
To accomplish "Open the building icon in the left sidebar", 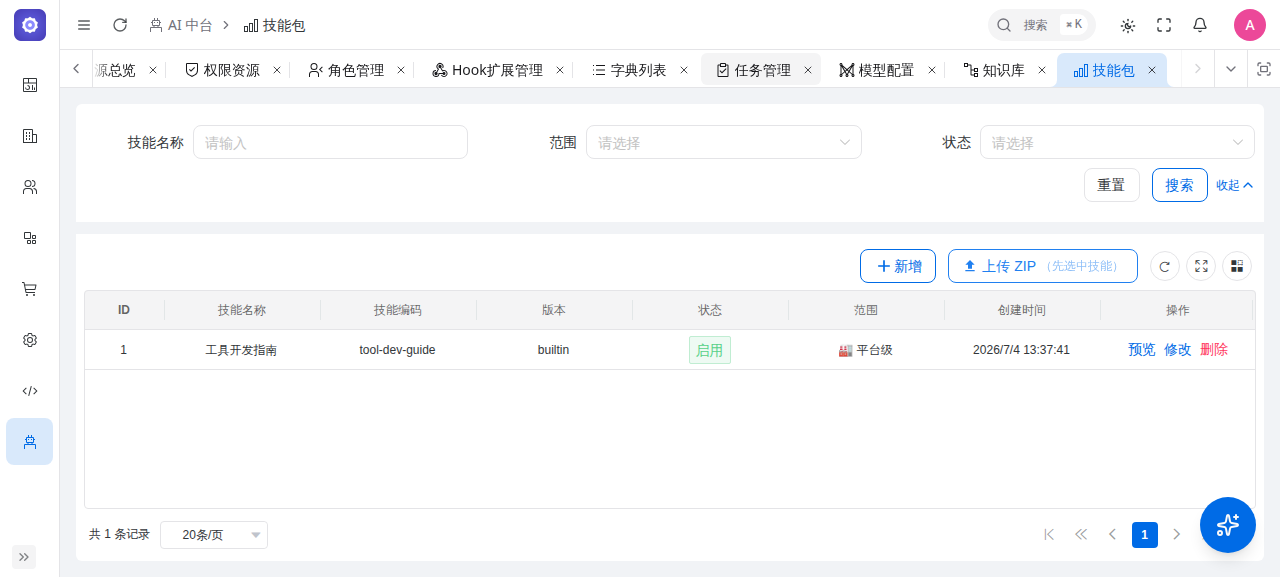I will [x=30, y=136].
